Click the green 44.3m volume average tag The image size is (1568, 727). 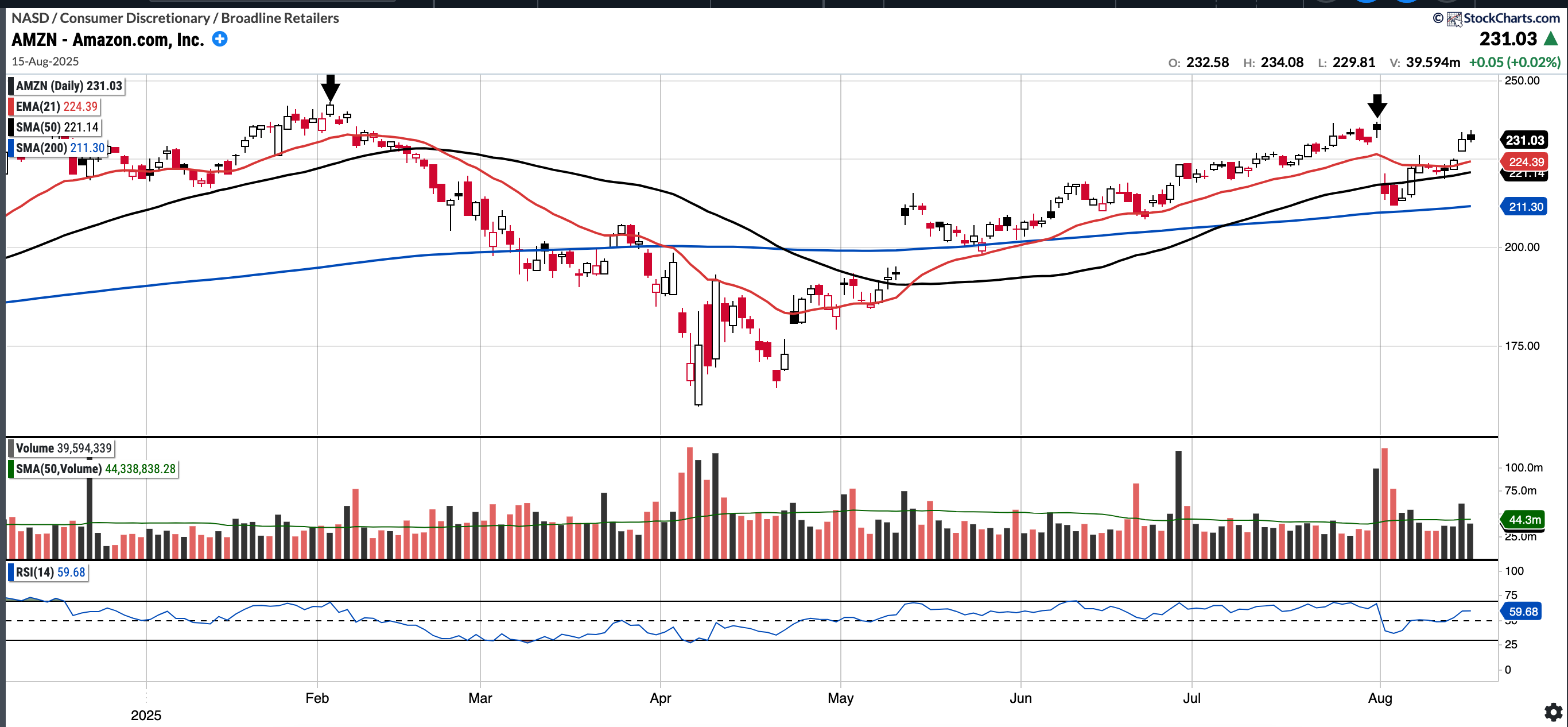(1524, 519)
